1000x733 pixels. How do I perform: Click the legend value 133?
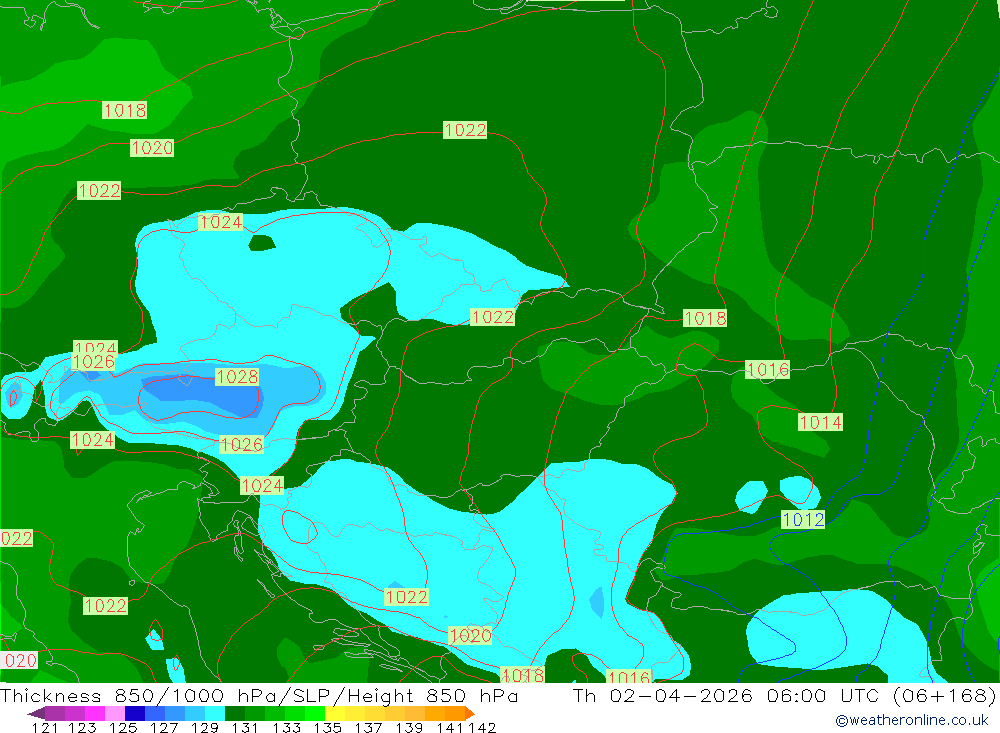click(286, 727)
